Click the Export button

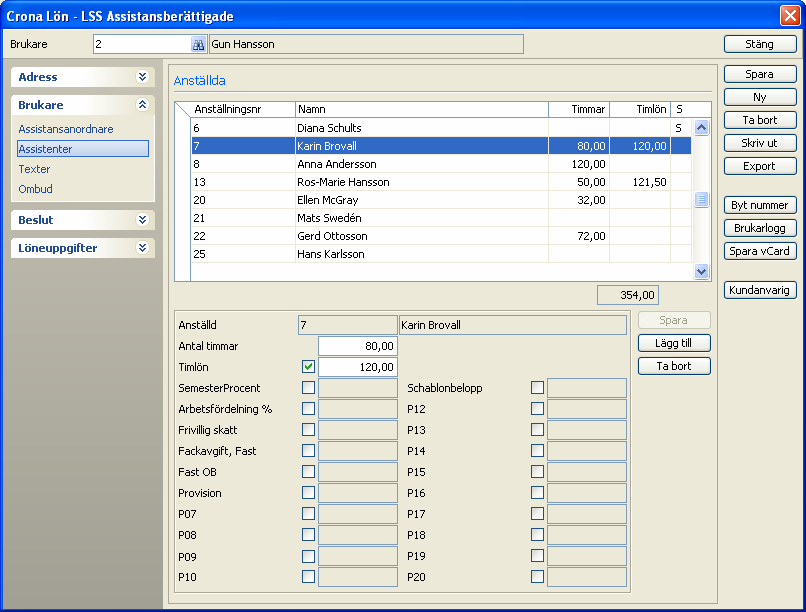[x=760, y=166]
